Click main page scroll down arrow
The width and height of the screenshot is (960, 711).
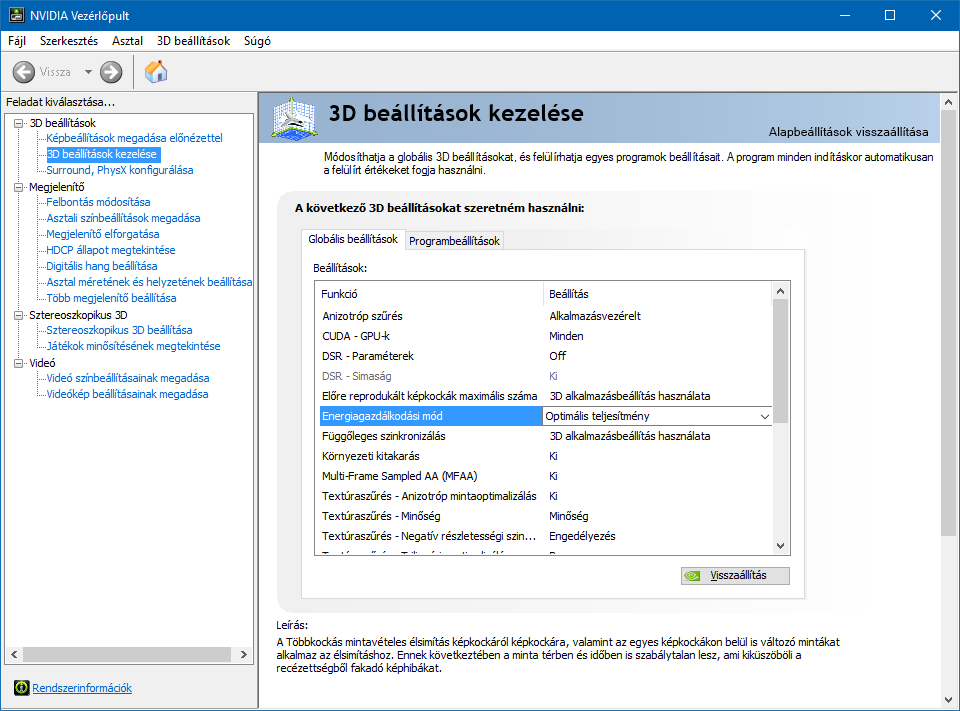[948, 700]
